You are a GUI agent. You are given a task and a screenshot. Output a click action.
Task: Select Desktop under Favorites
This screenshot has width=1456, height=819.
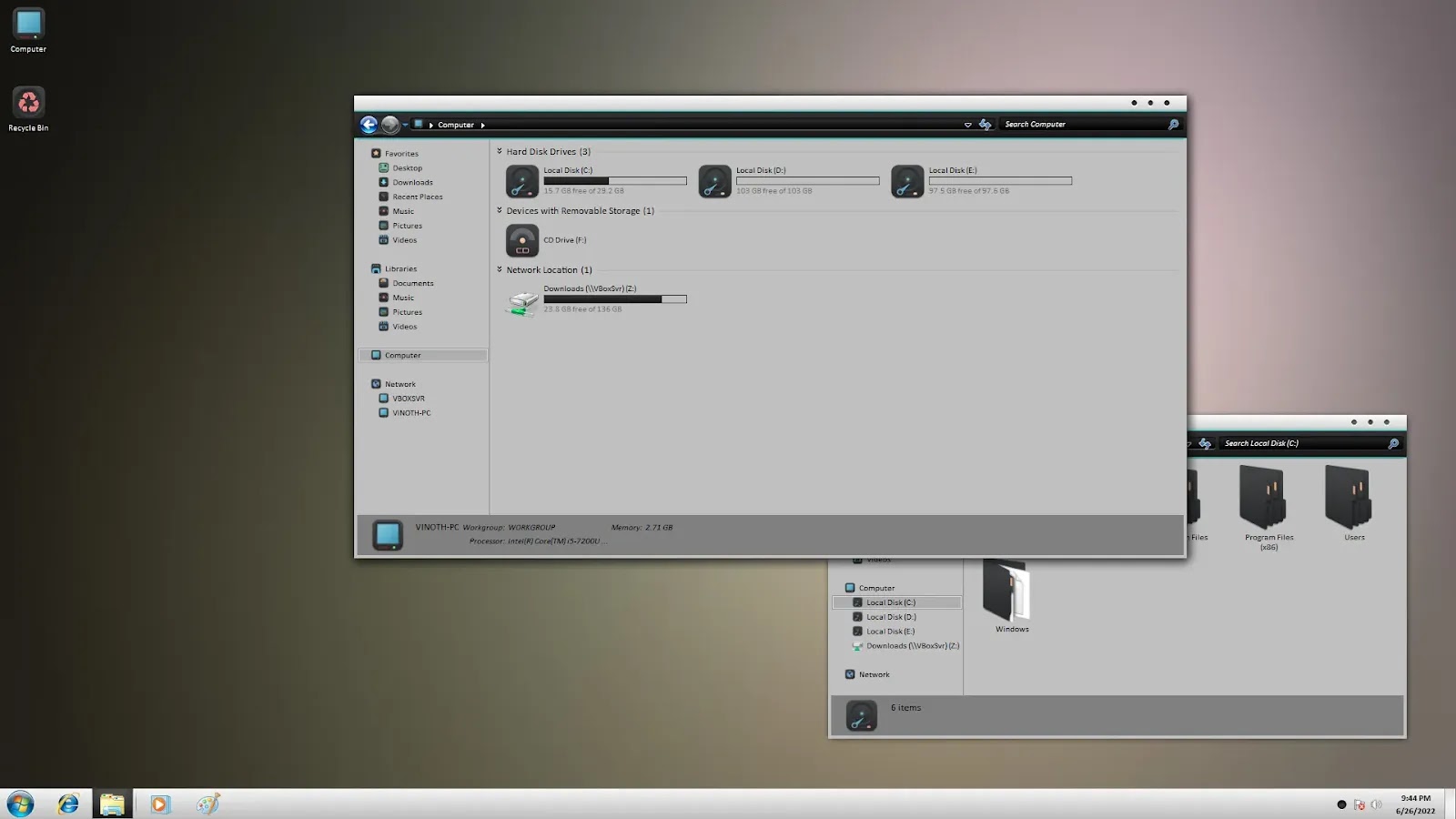[408, 168]
